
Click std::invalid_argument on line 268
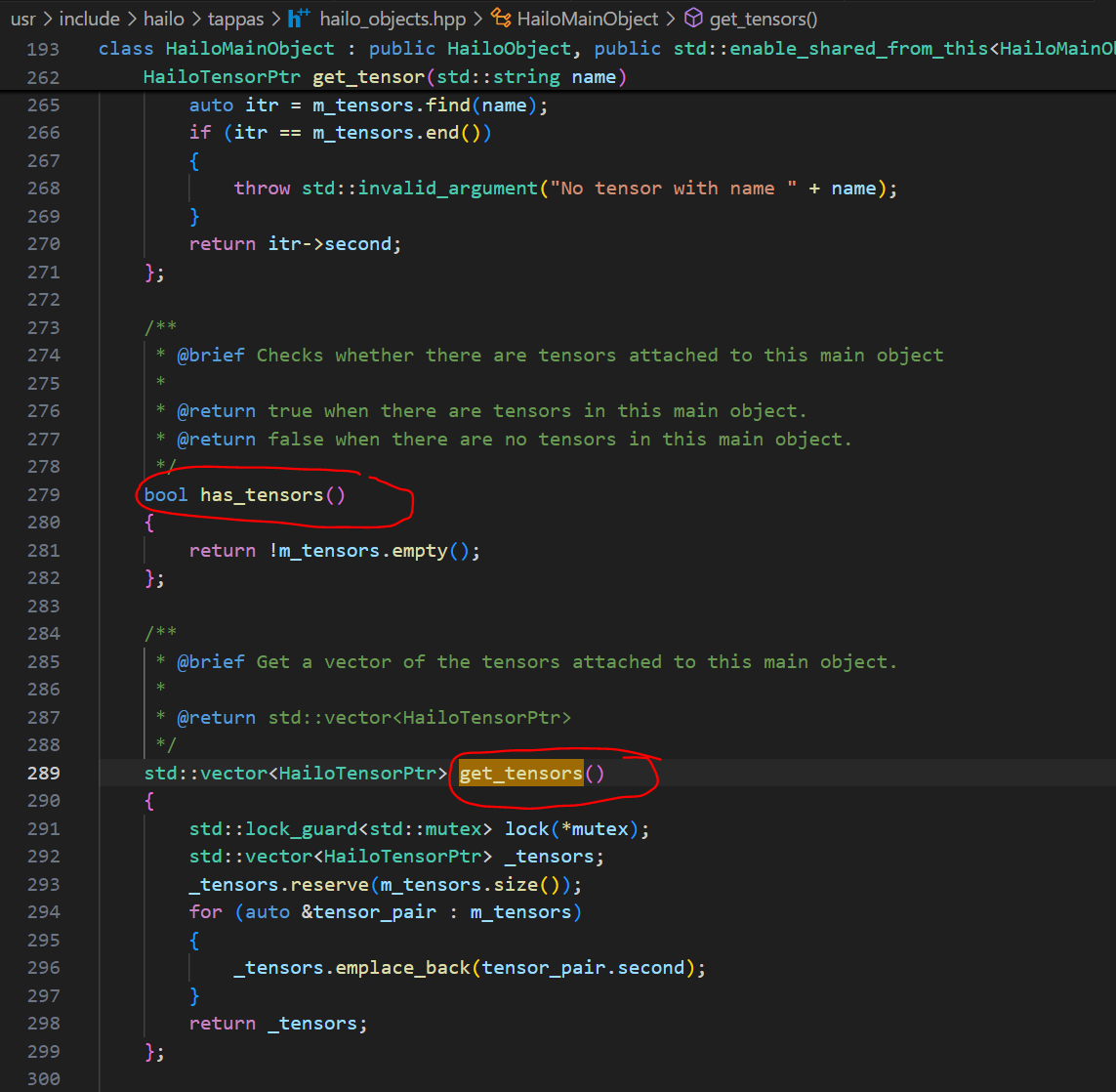click(x=419, y=188)
